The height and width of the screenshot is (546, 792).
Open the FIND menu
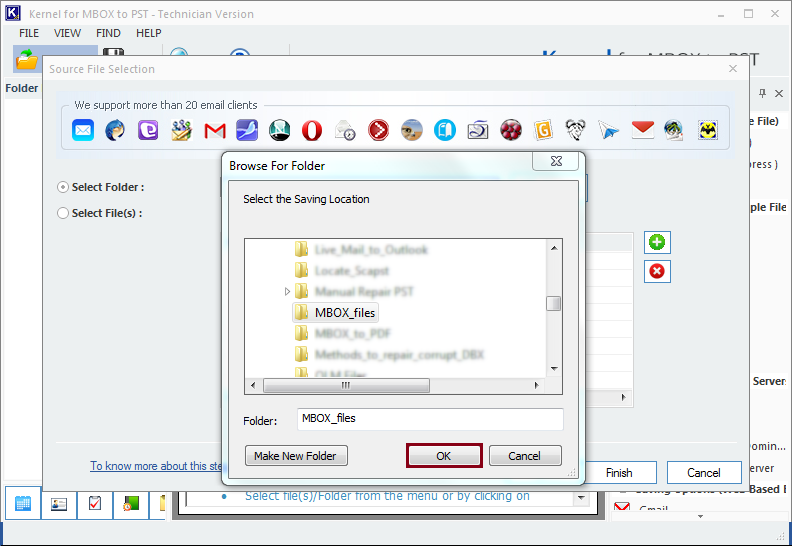108,33
